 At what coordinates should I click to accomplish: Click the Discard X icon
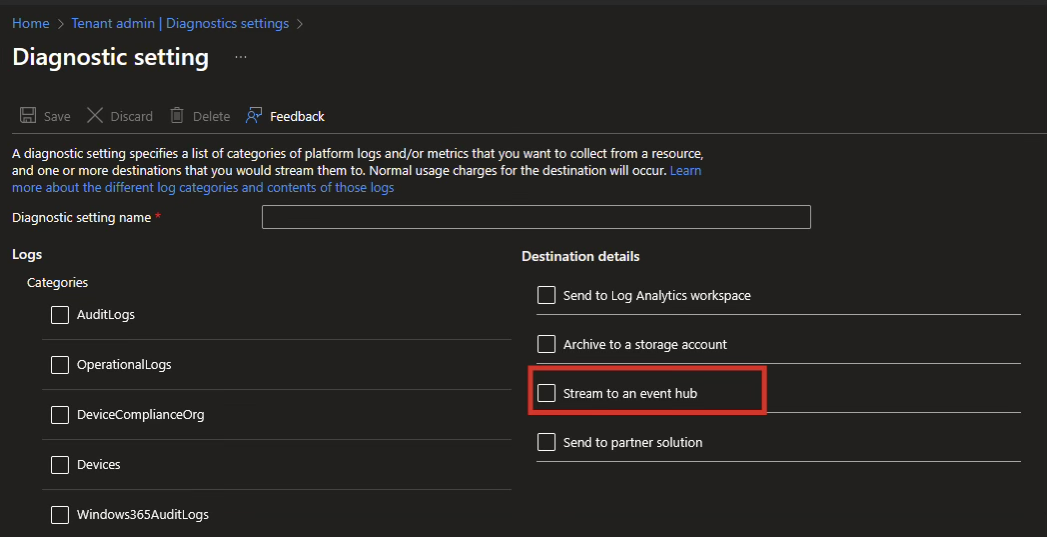click(95, 116)
